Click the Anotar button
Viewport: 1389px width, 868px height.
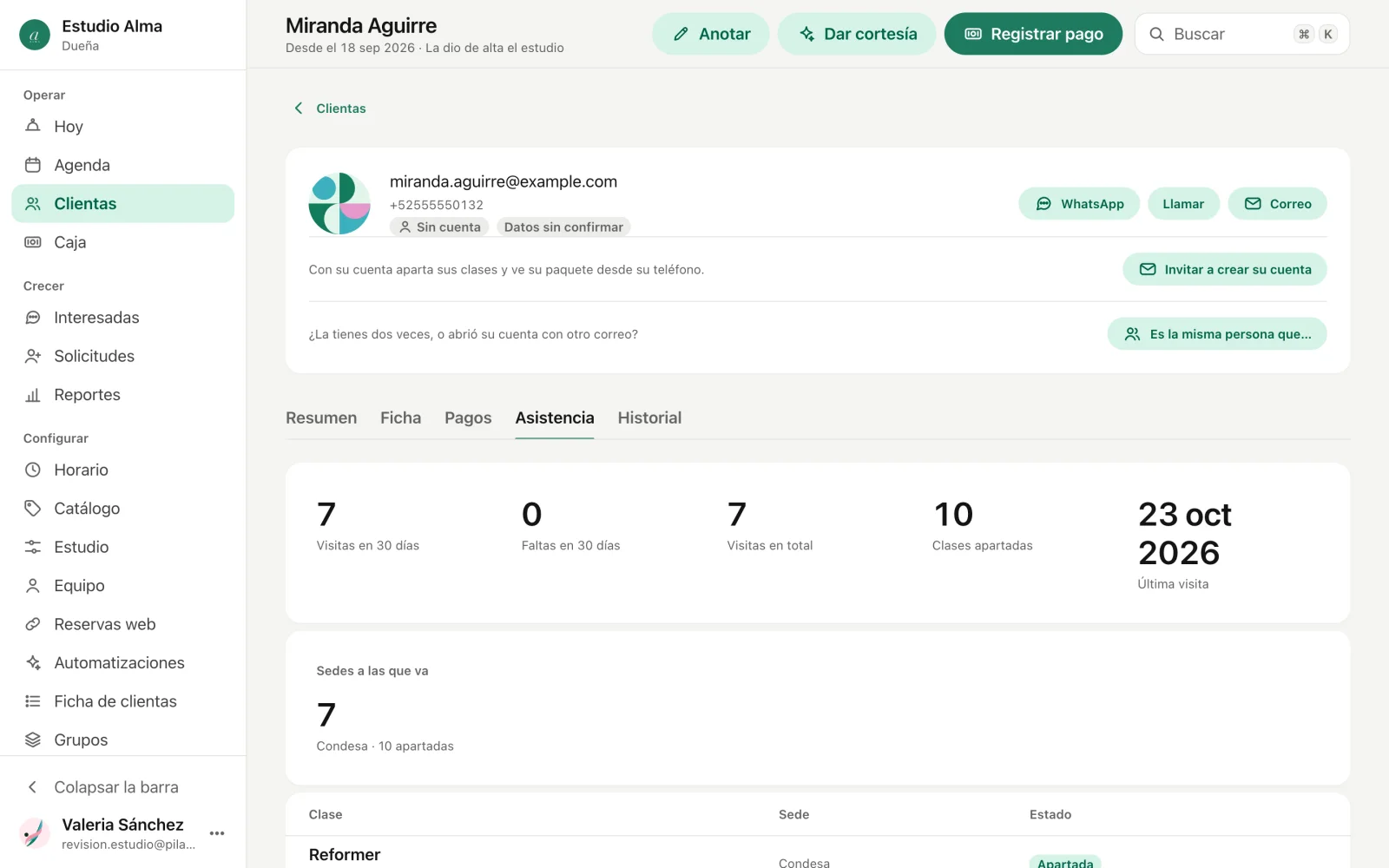click(711, 34)
